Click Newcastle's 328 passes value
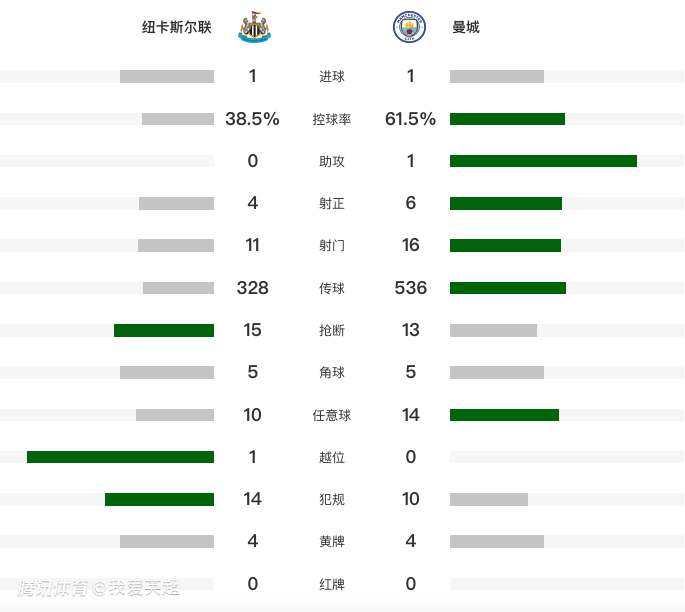This screenshot has height=612, width=685. pyautogui.click(x=253, y=288)
